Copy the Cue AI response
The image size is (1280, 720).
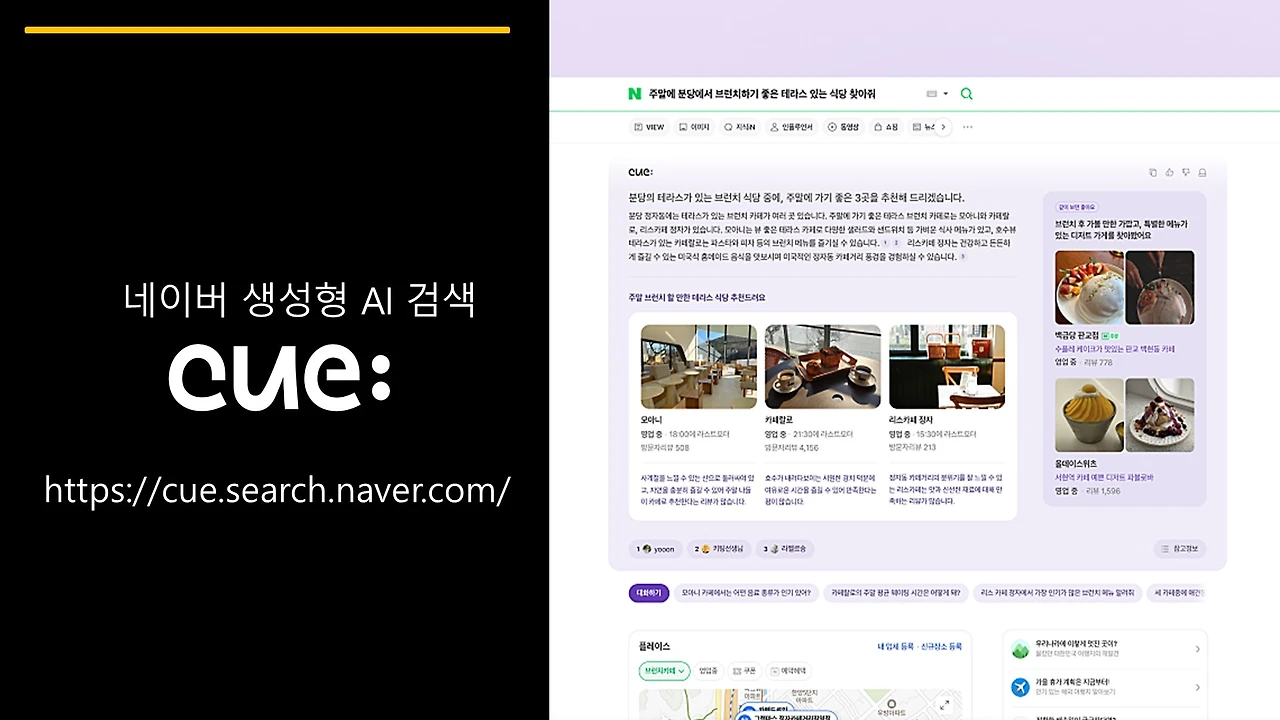[x=1152, y=172]
